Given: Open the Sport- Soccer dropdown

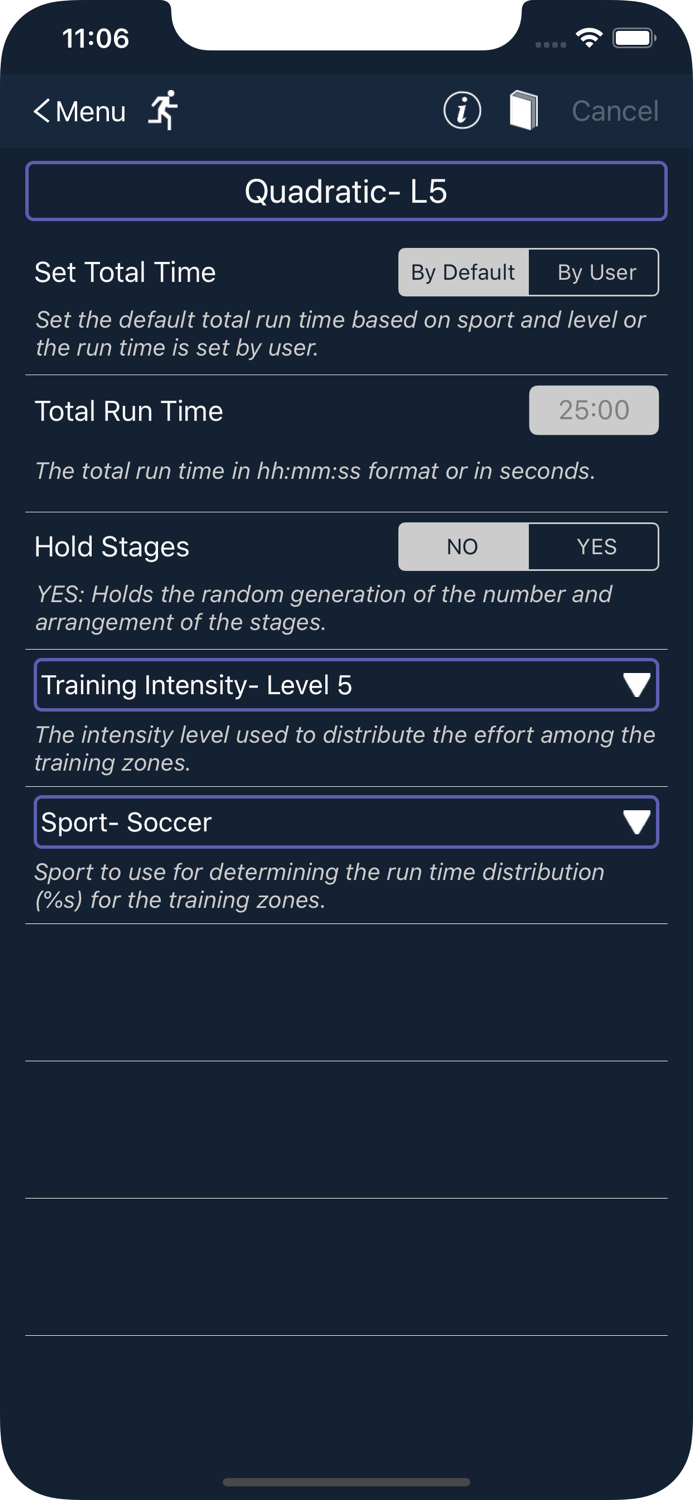Looking at the screenshot, I should click(x=346, y=822).
